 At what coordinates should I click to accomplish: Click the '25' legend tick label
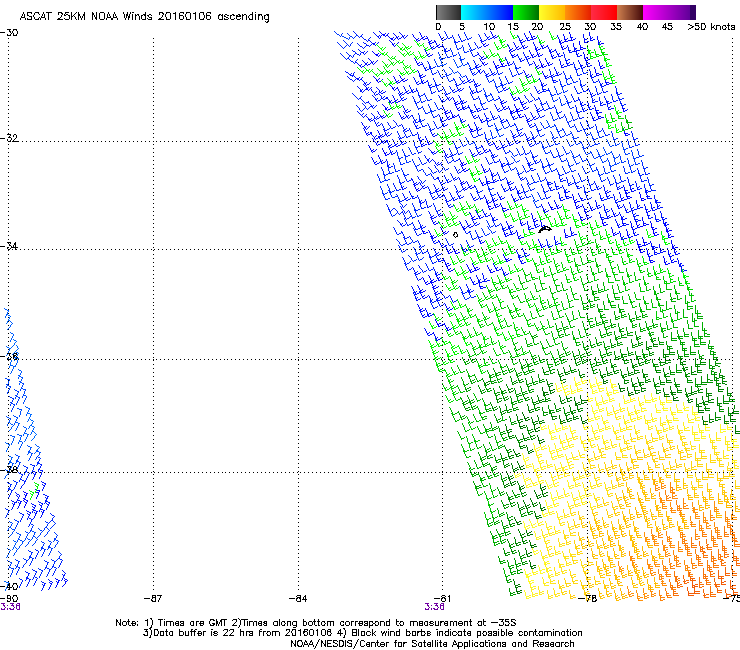click(x=565, y=27)
